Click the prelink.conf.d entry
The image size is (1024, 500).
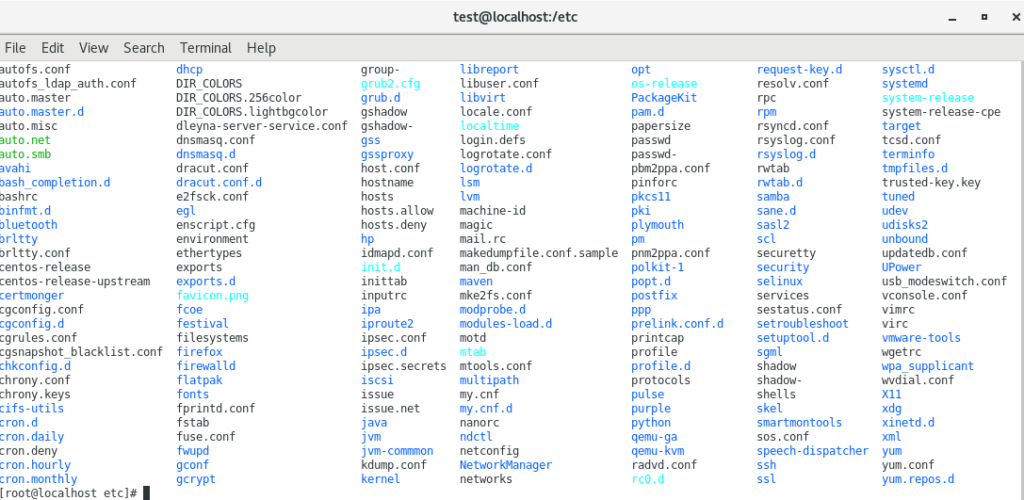click(x=678, y=324)
